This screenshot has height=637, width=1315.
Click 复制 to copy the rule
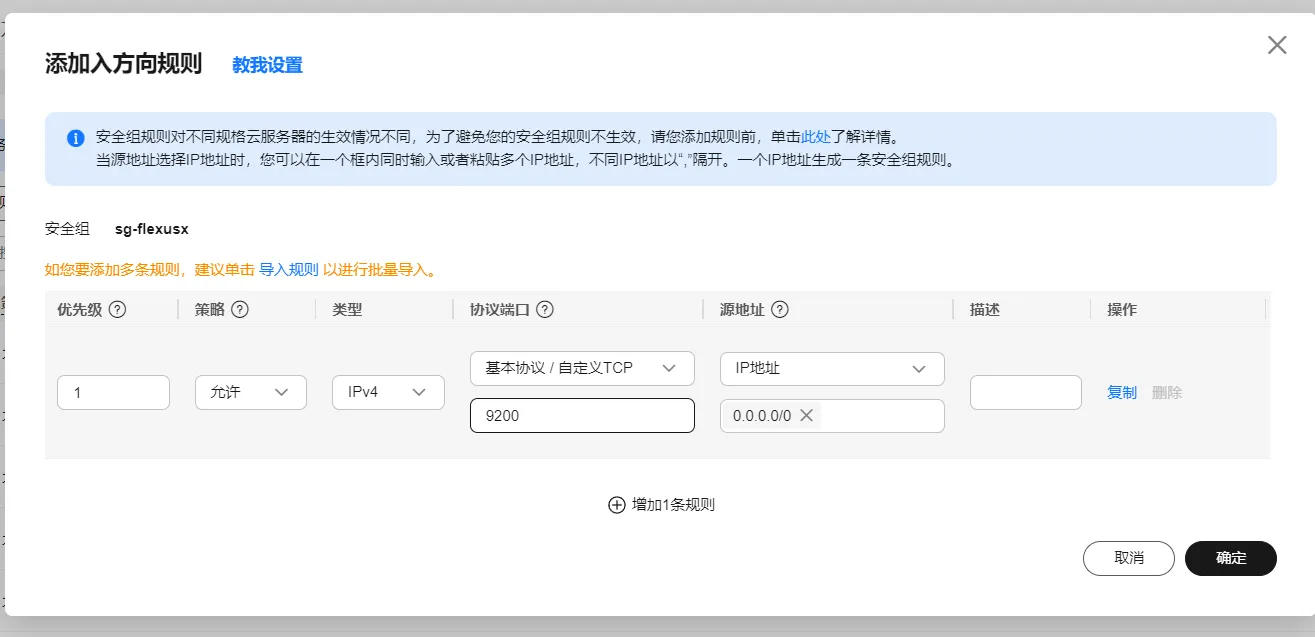tap(1122, 393)
